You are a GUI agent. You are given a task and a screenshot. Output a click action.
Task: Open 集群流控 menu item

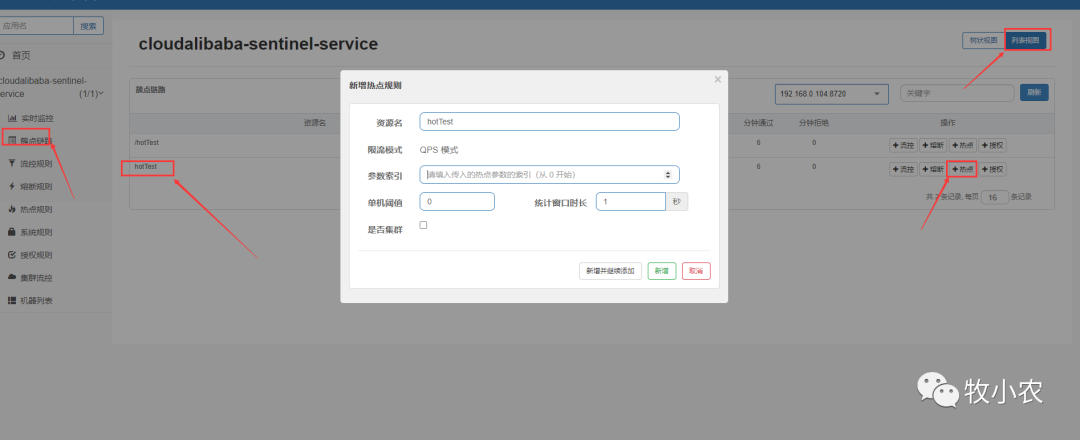click(37, 278)
